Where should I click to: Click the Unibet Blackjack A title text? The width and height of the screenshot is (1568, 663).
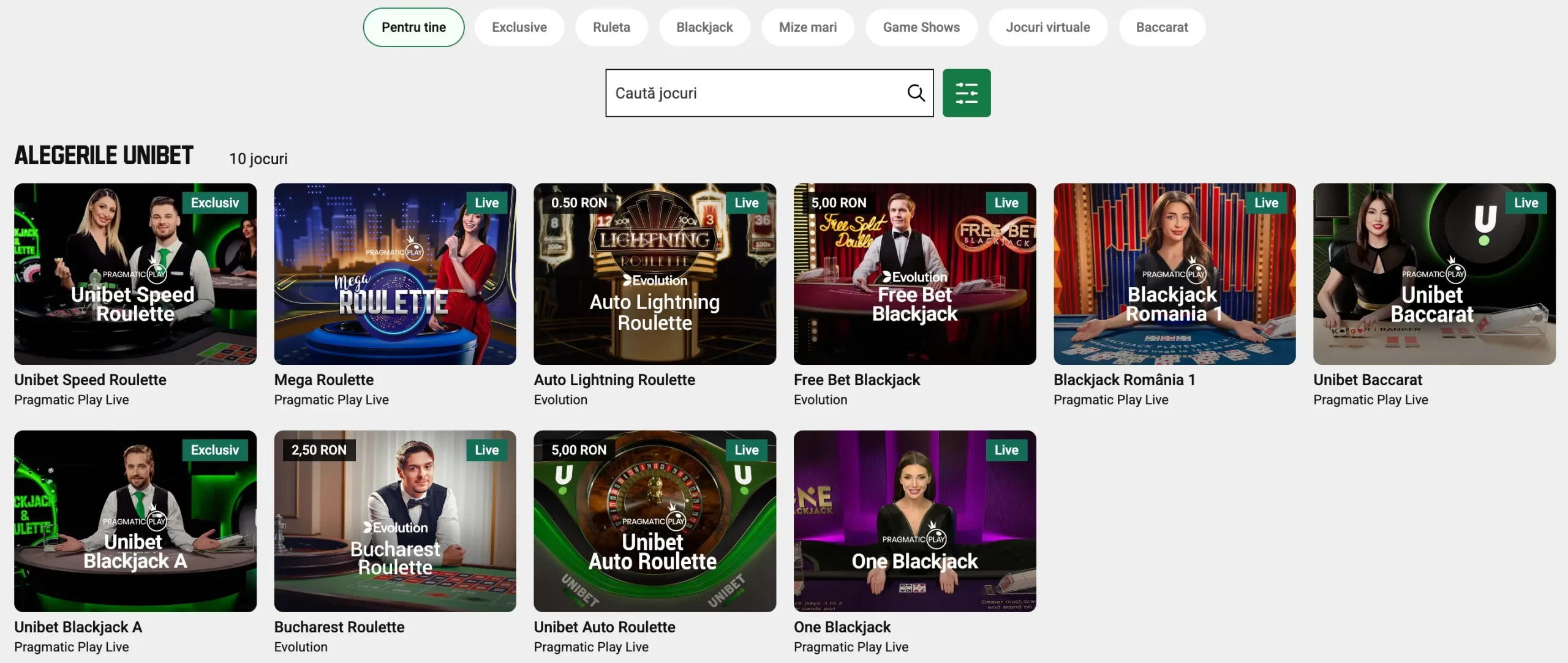(78, 627)
